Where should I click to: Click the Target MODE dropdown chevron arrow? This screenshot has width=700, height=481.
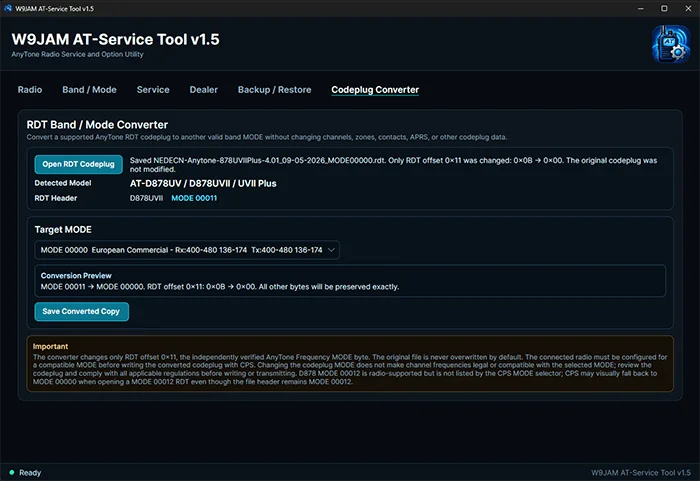click(x=331, y=250)
